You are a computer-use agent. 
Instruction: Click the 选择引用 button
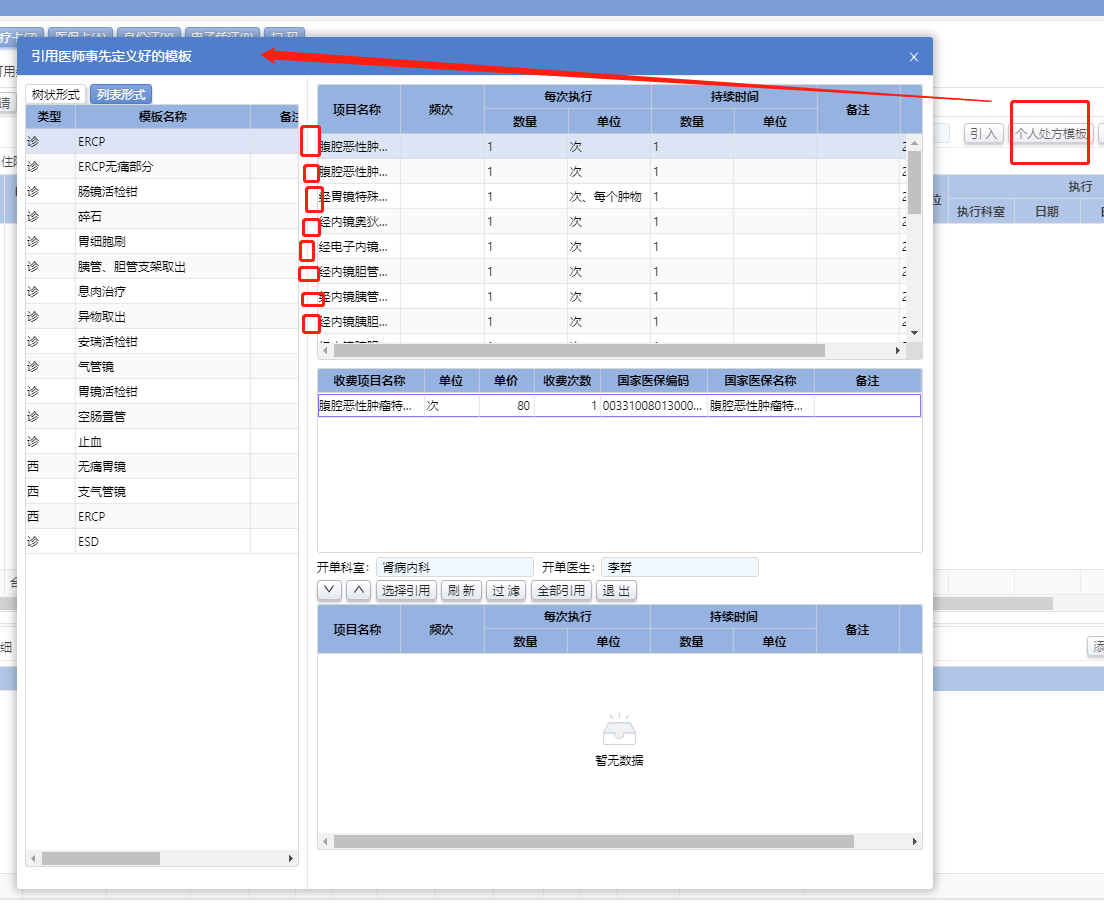click(406, 590)
